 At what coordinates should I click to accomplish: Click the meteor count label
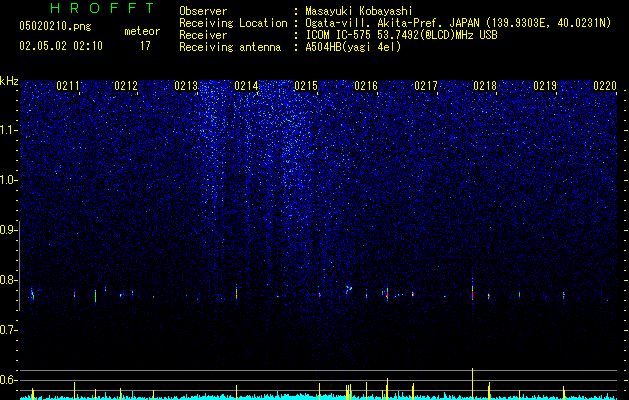tap(142, 31)
